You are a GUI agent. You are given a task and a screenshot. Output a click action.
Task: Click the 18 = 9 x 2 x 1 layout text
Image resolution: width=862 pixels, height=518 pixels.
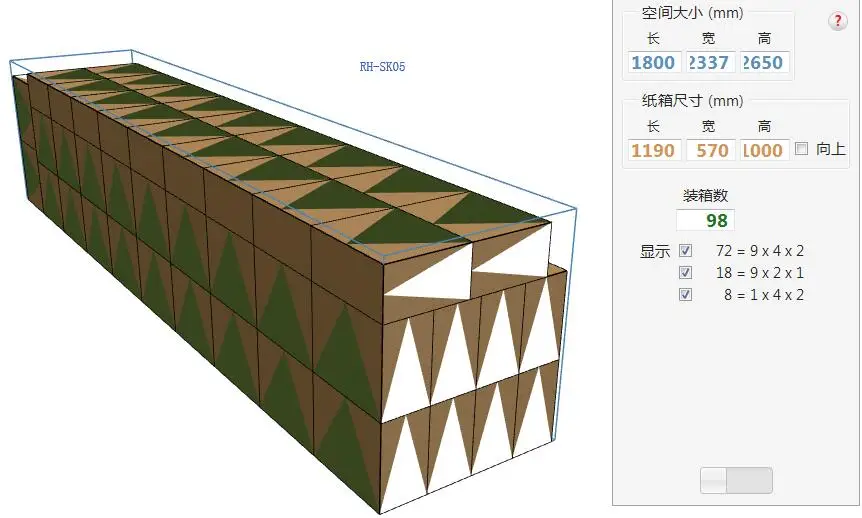pyautogui.click(x=760, y=273)
